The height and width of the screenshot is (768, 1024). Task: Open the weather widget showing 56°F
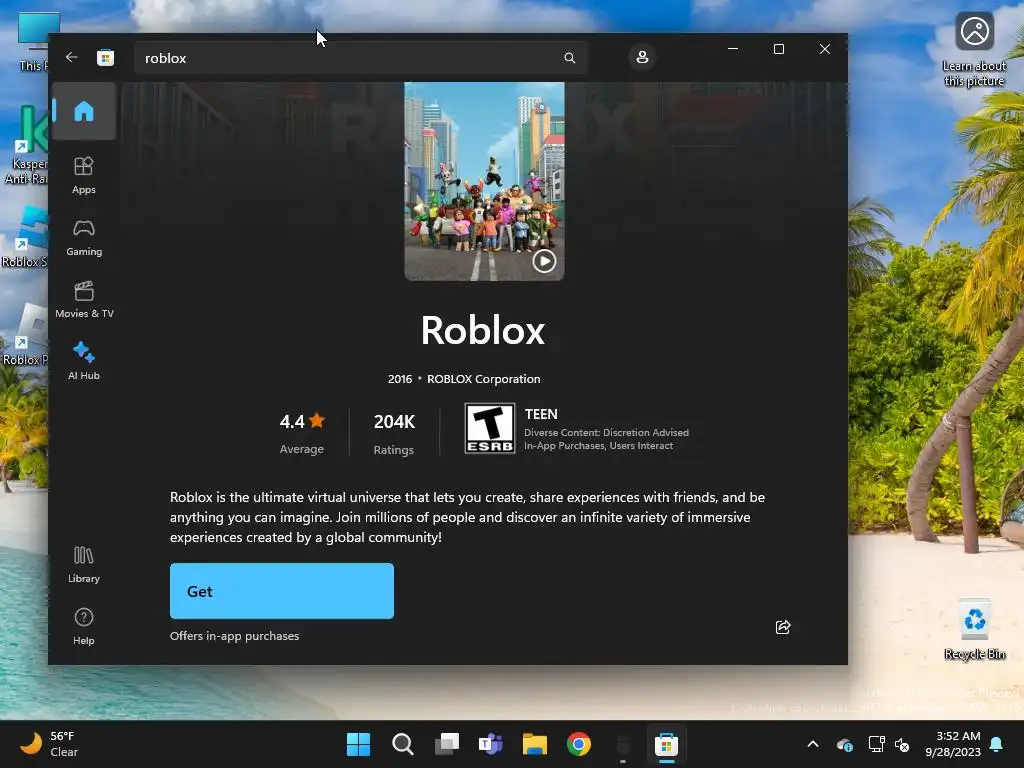[50, 744]
